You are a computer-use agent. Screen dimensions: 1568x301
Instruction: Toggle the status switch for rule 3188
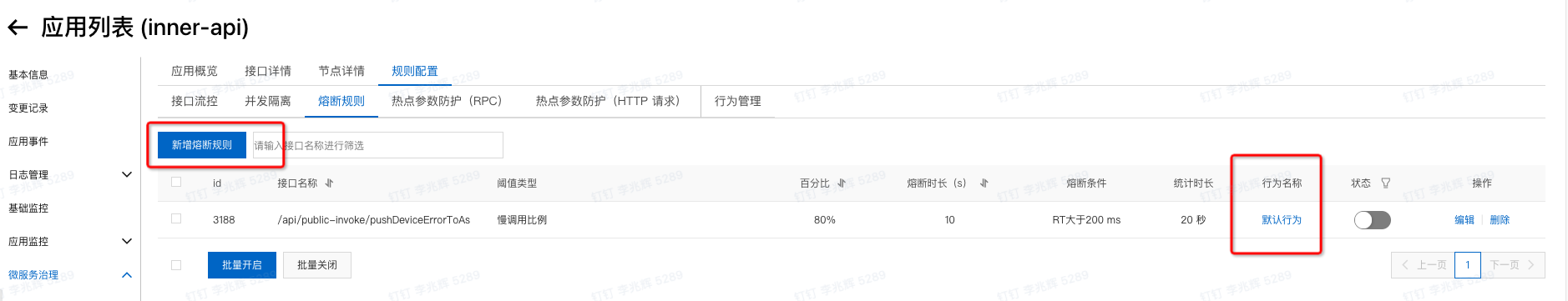[1372, 220]
